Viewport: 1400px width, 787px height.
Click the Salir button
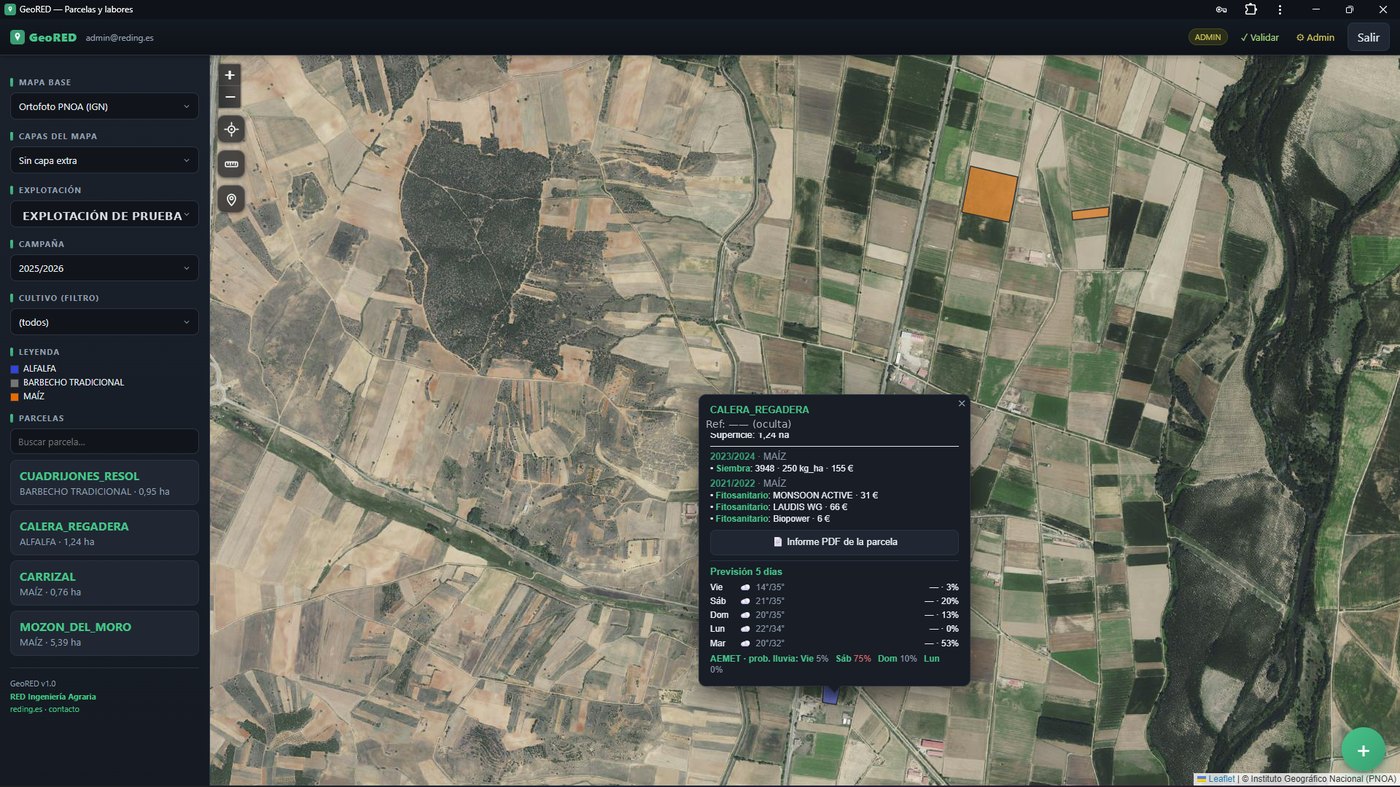click(1368, 37)
